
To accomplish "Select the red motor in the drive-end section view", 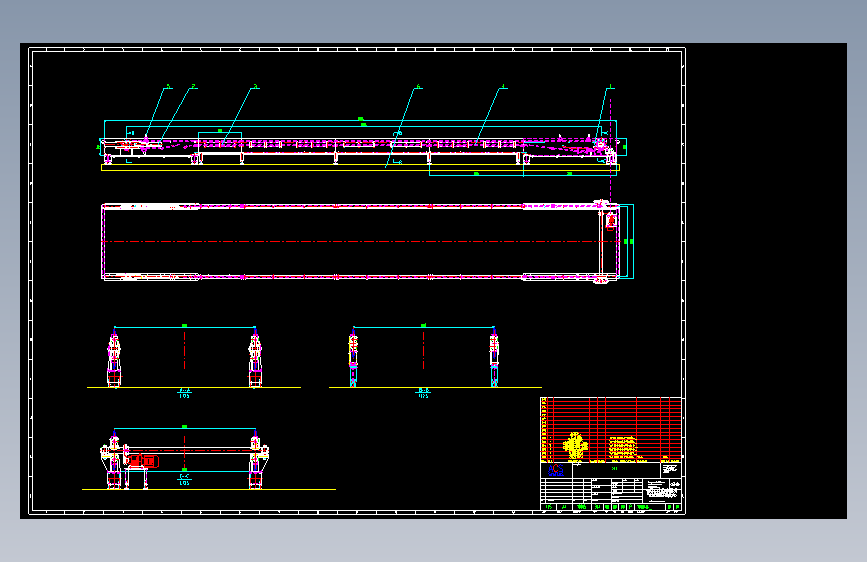I will [142, 460].
